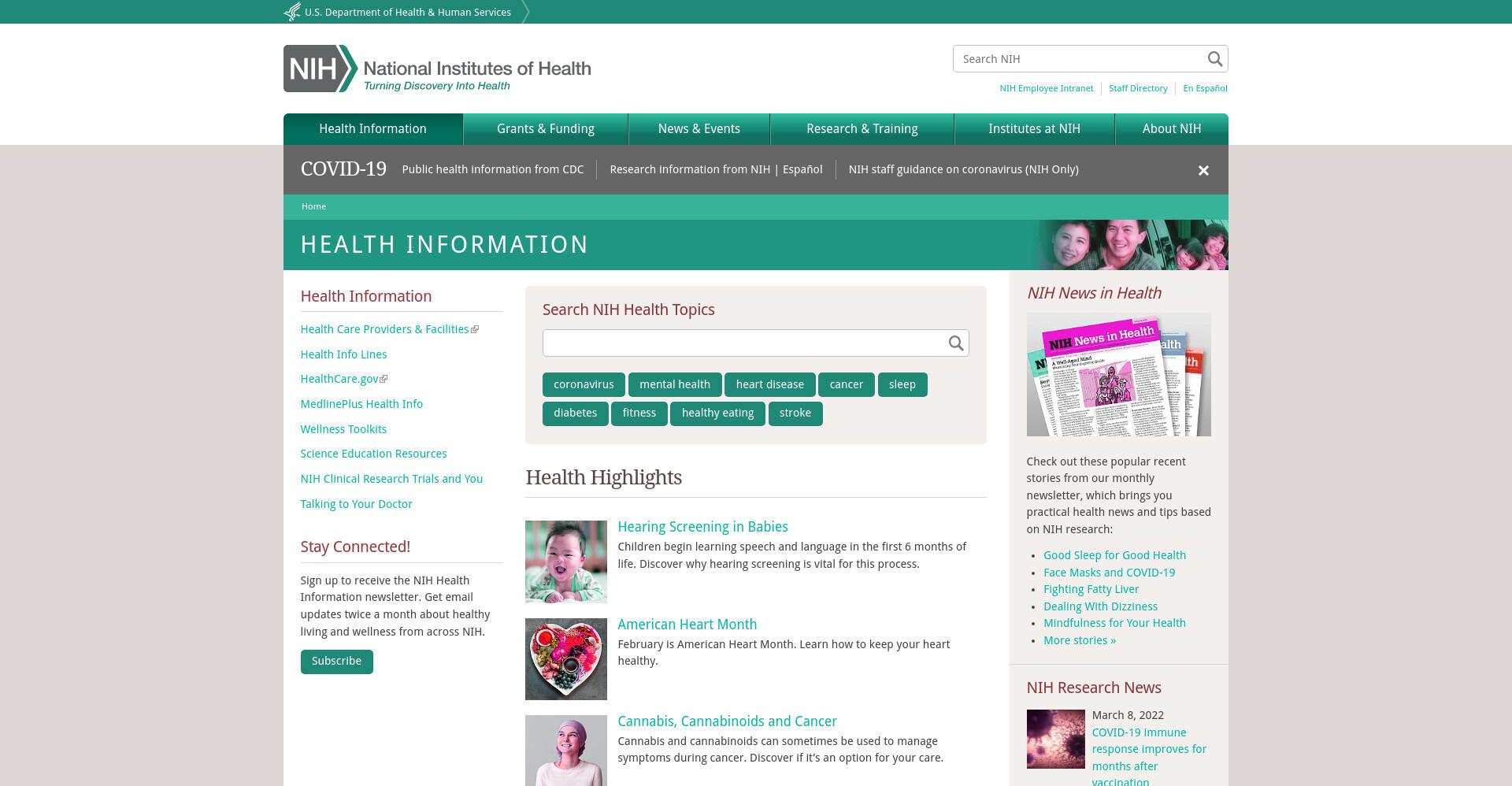Open American Heart Month article
1512x786 pixels.
(x=687, y=625)
